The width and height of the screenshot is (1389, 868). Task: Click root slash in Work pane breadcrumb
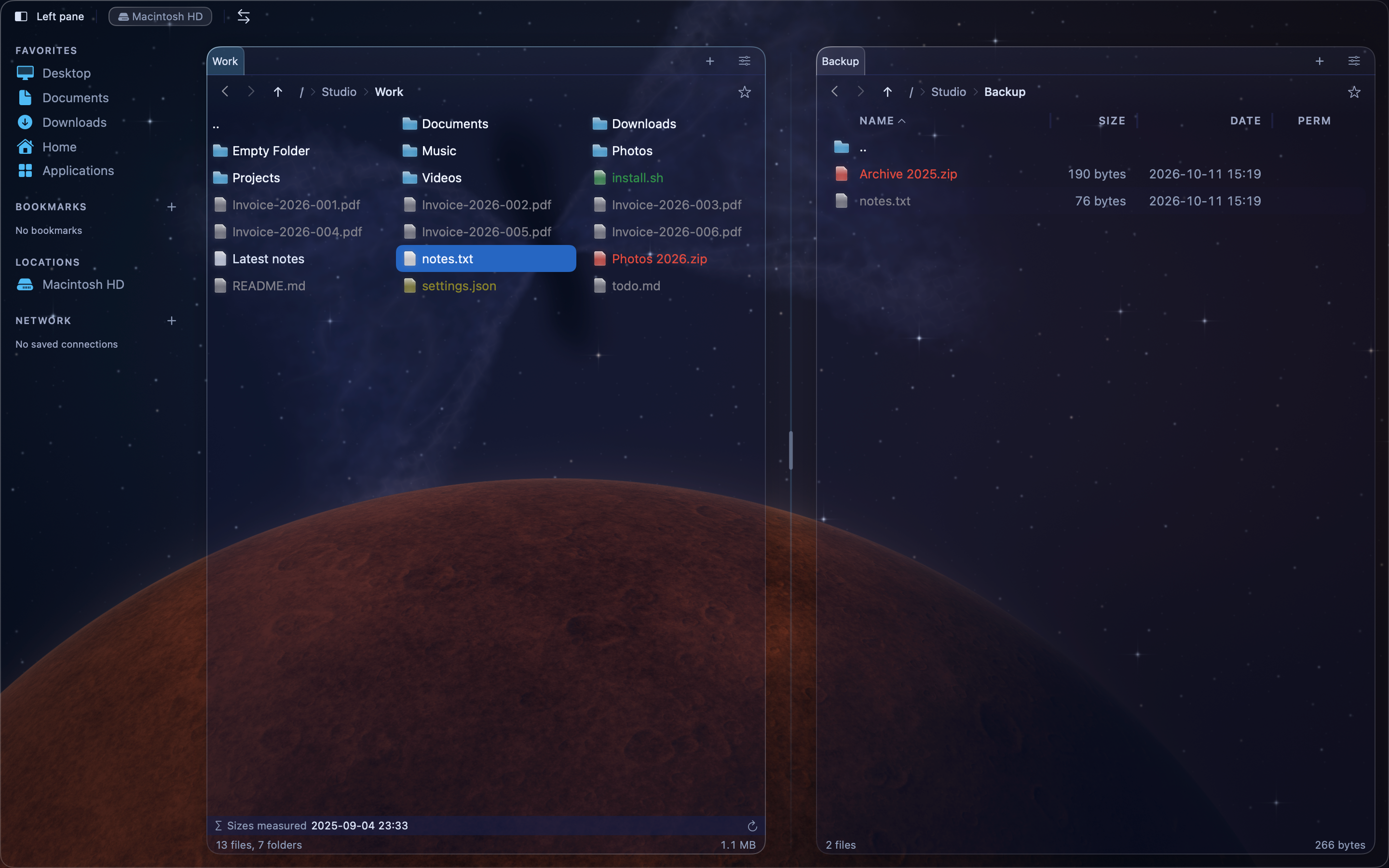pos(301,92)
